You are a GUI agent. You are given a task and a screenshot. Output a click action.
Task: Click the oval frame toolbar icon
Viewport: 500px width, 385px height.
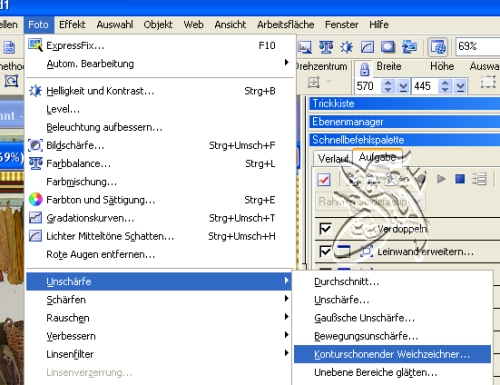coord(388,47)
